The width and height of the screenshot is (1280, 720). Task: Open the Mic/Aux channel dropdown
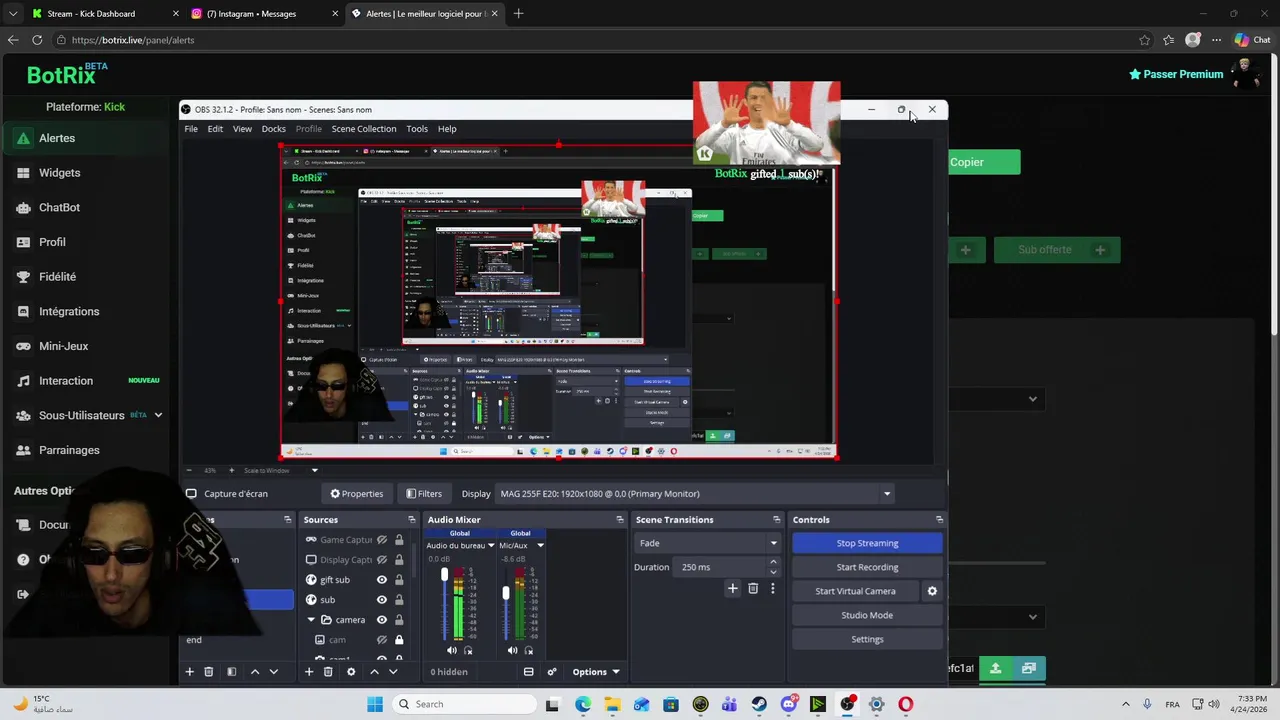pos(540,546)
